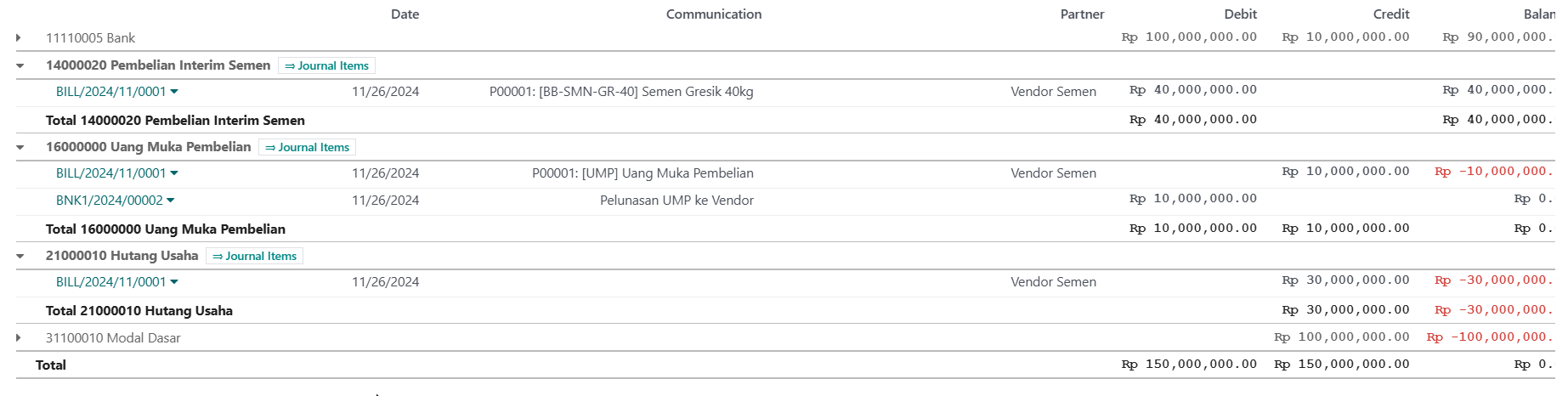Open dropdown caret next to BNK1/2024/00002
The image size is (1568, 396).
point(171,201)
